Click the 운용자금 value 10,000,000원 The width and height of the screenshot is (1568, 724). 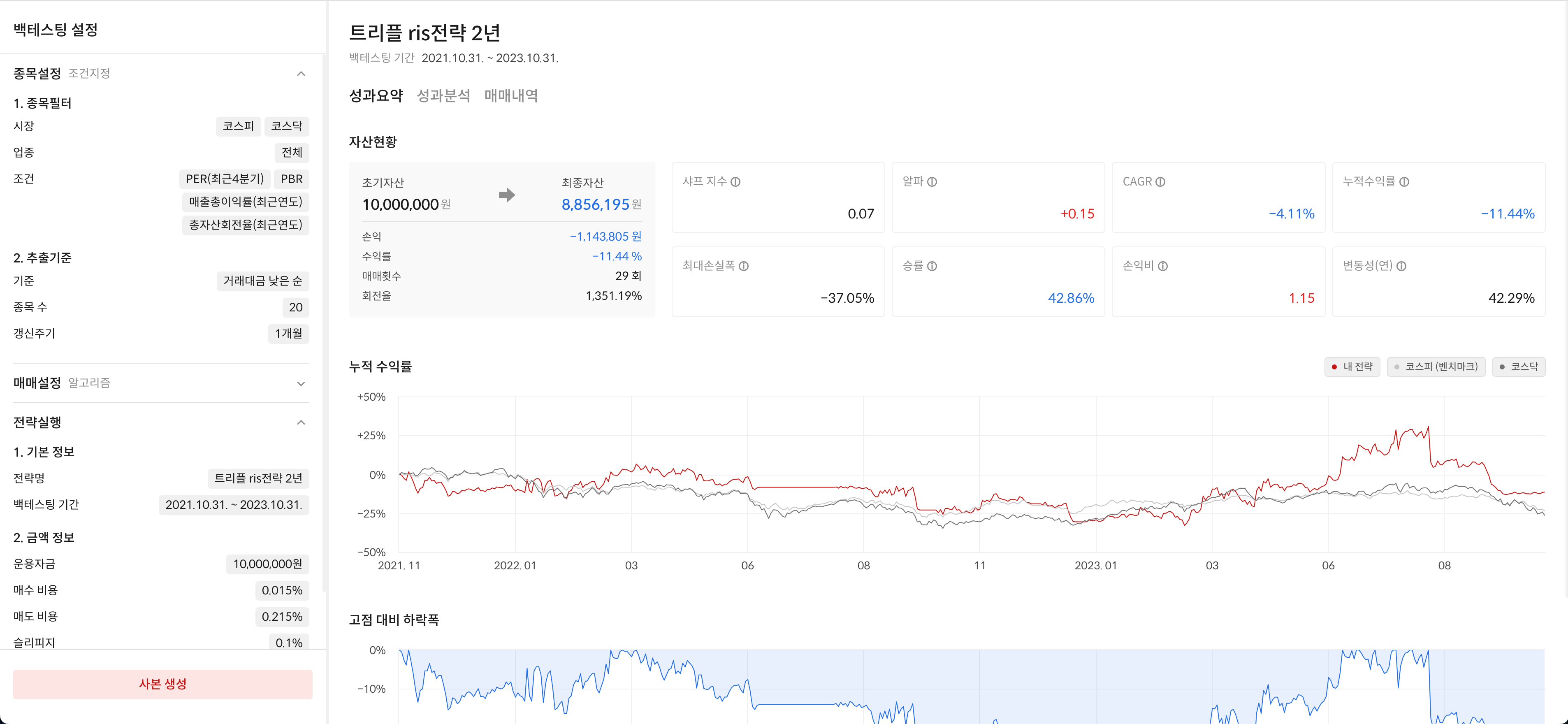267,564
